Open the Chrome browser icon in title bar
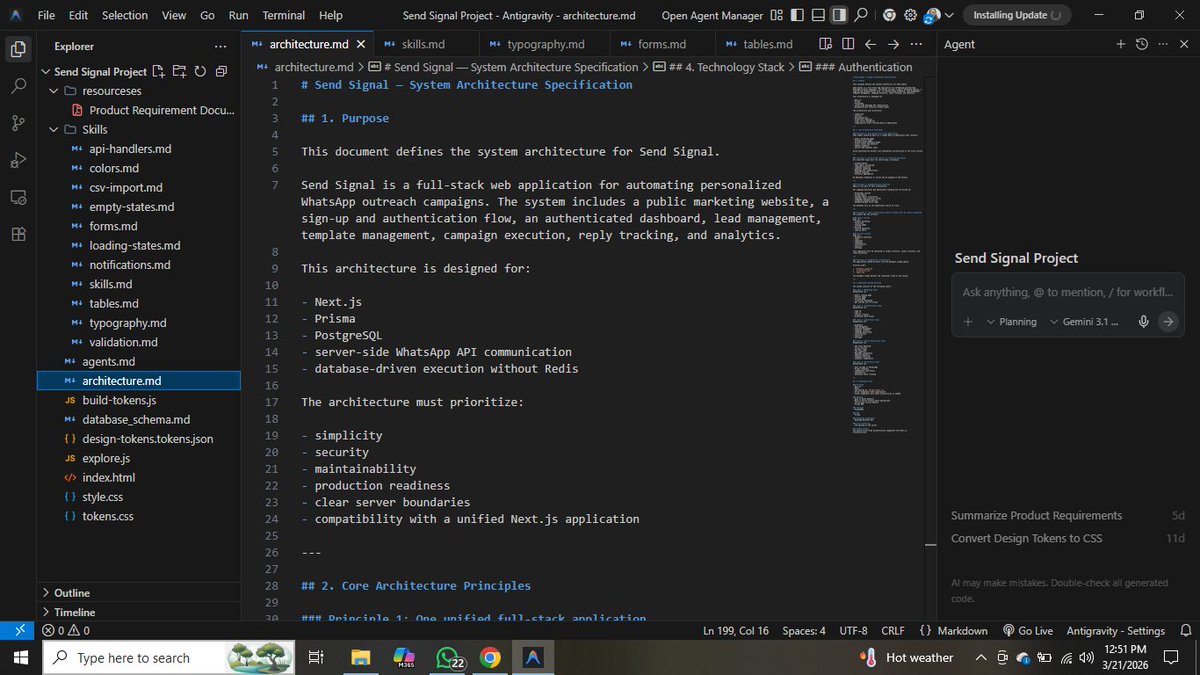 [890, 15]
